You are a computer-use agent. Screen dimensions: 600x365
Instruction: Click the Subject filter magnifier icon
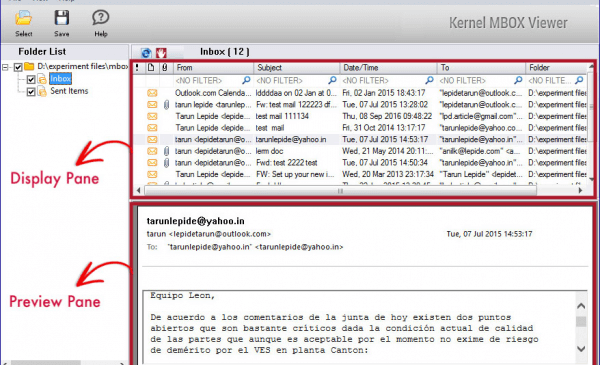tap(333, 80)
